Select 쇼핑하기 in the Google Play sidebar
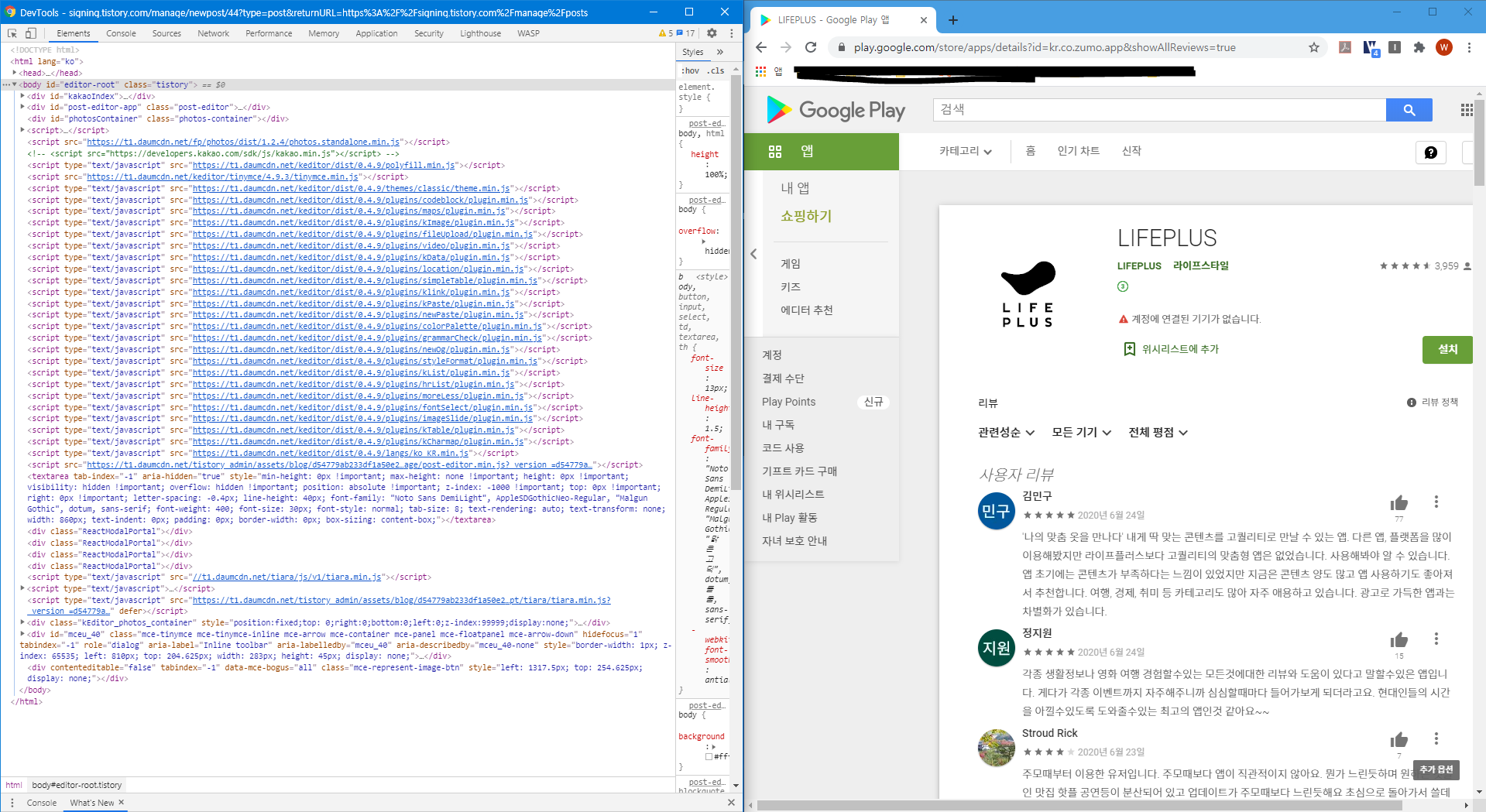 (806, 216)
